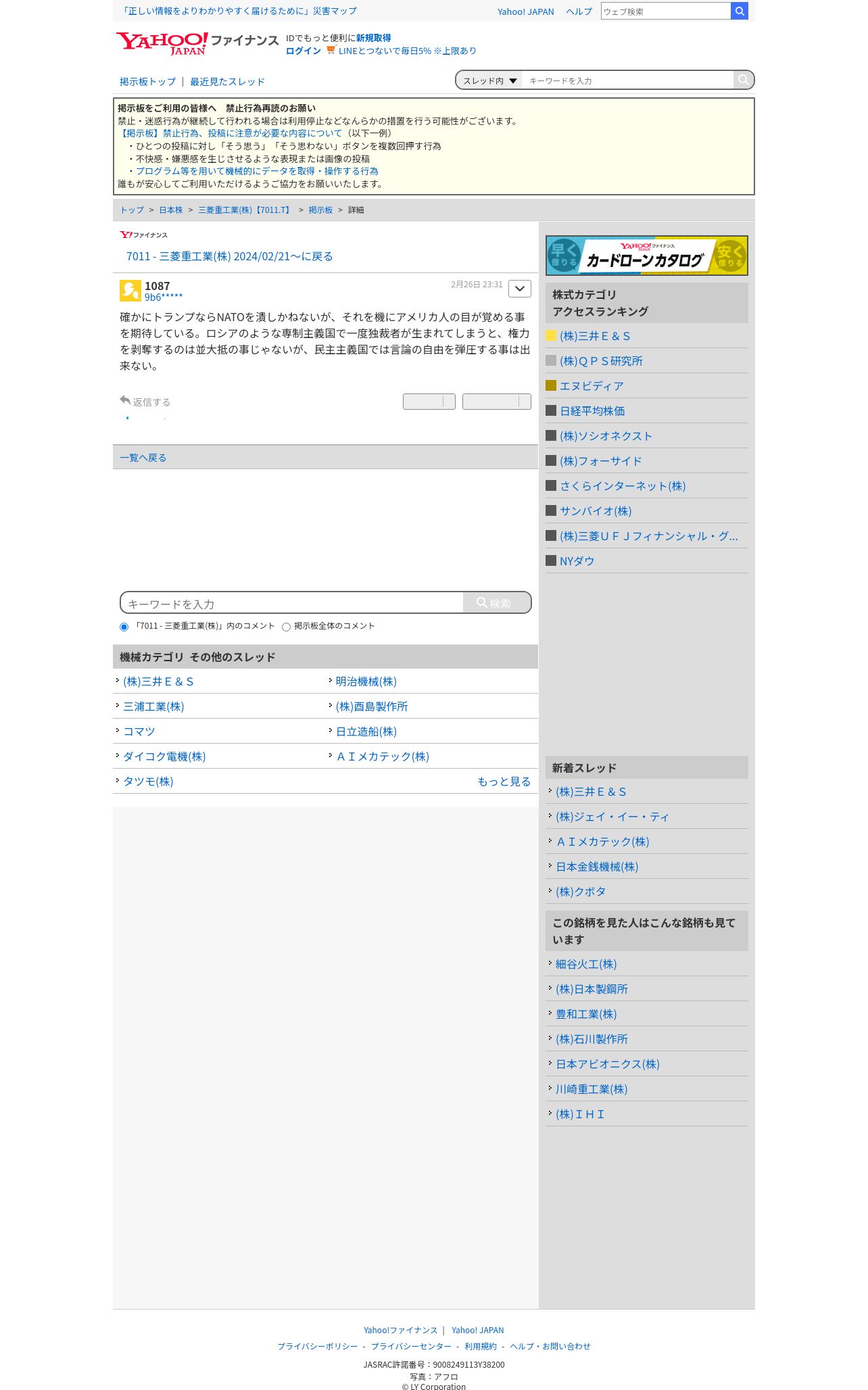868x1390 pixels.
Task: Open 禁止行為、投稿に注意が必要な内容について link
Action: (230, 133)
